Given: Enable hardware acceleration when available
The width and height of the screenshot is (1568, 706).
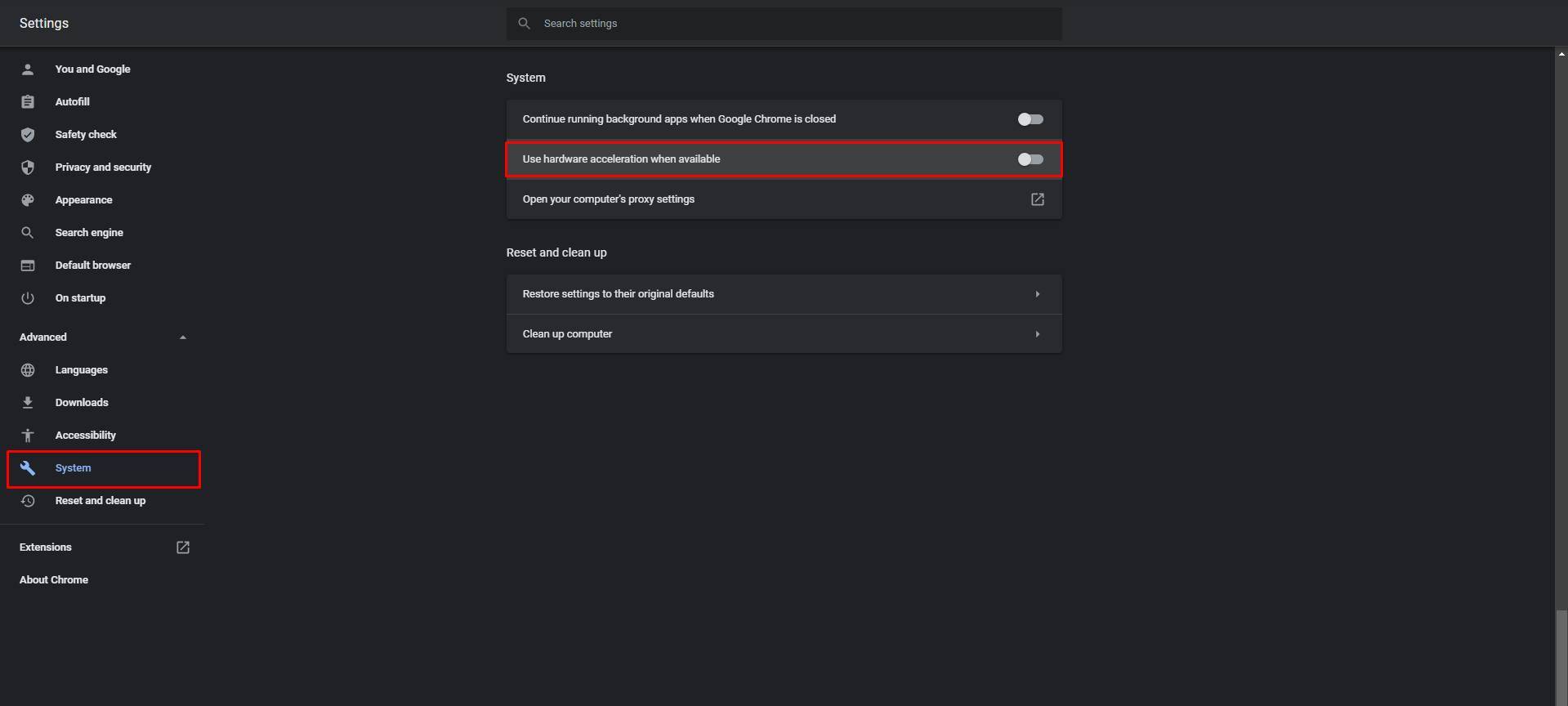Looking at the screenshot, I should click(x=1030, y=159).
